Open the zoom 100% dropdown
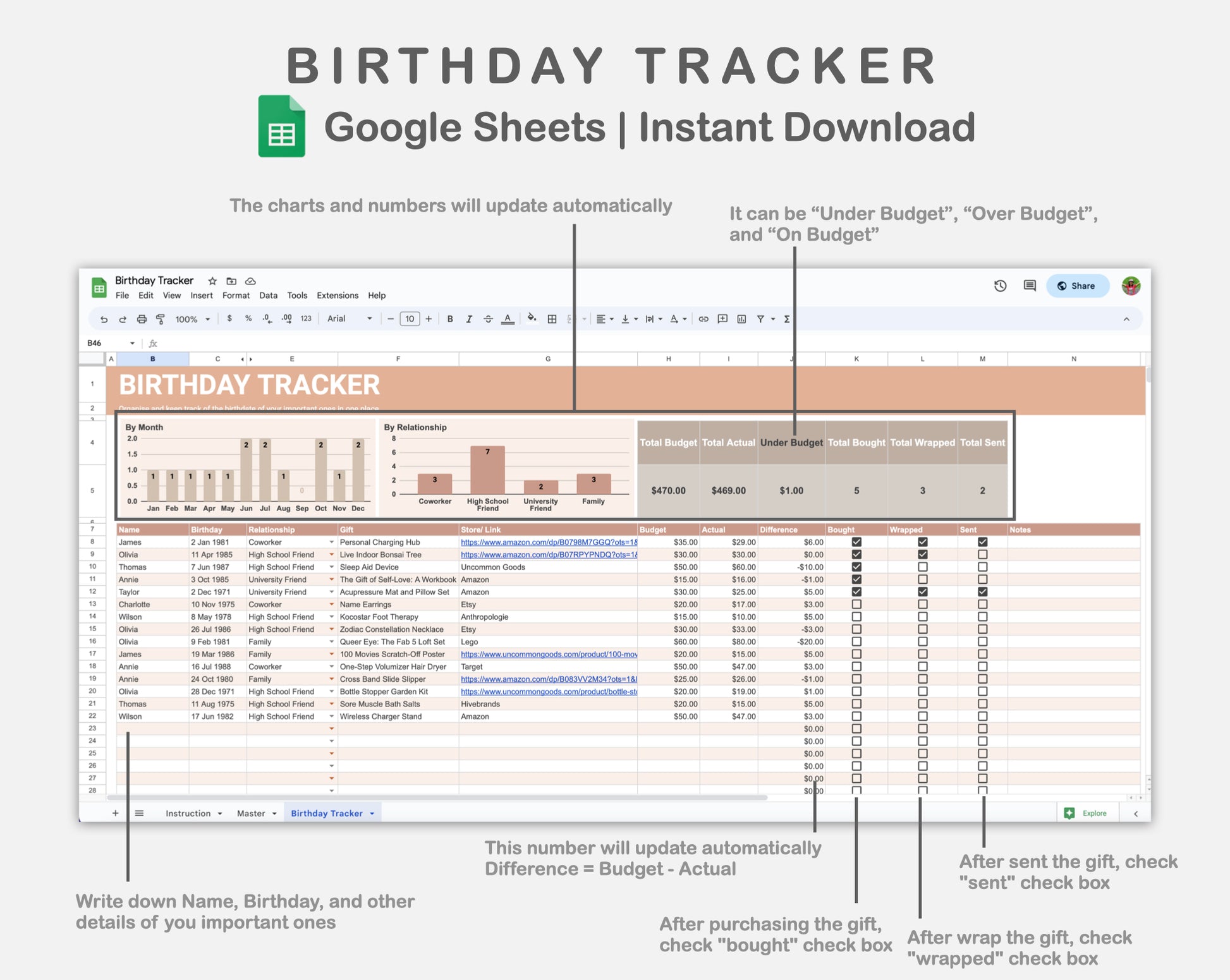The width and height of the screenshot is (1230, 980). (192, 319)
